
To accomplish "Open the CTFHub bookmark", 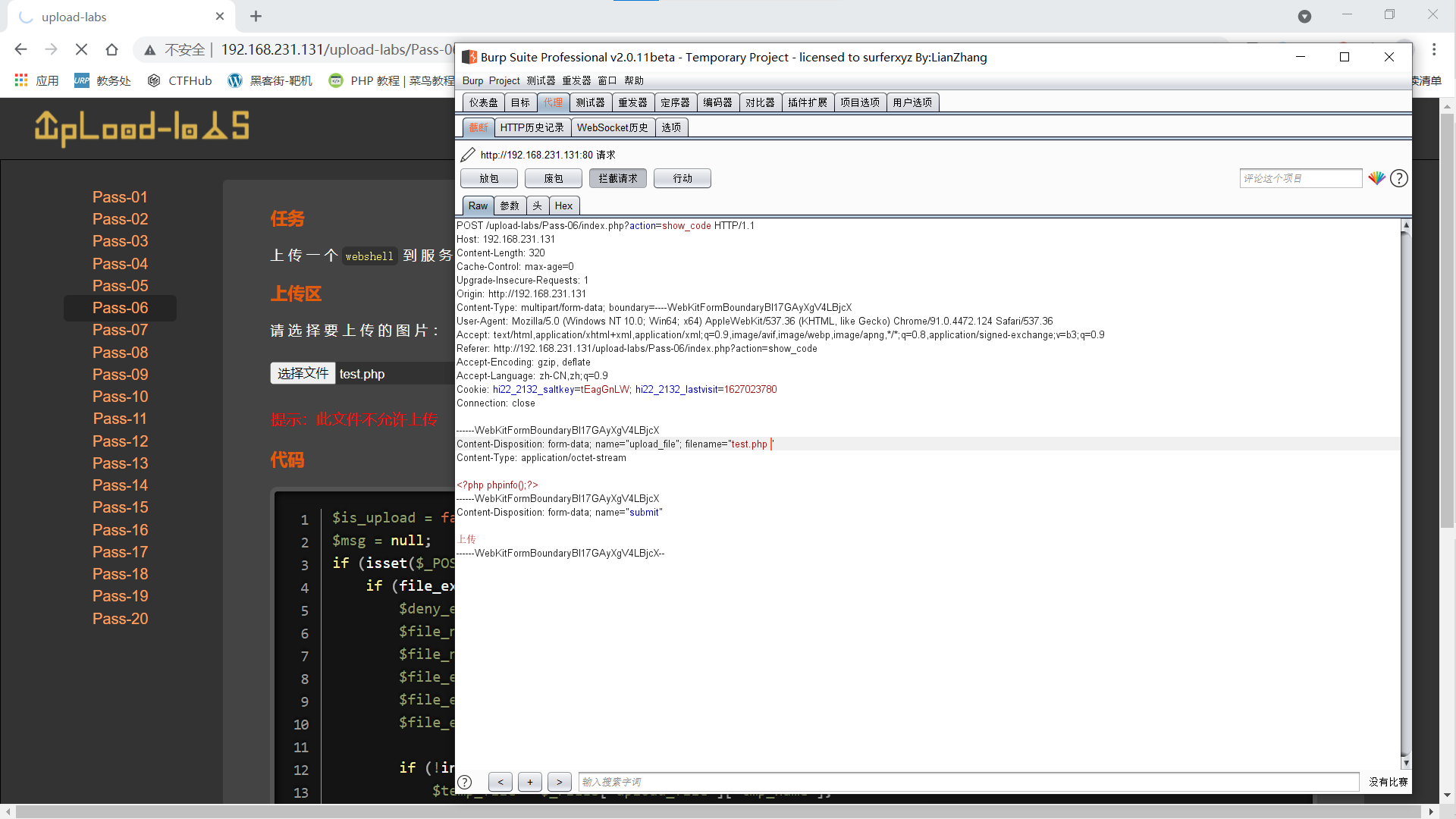I will click(180, 80).
